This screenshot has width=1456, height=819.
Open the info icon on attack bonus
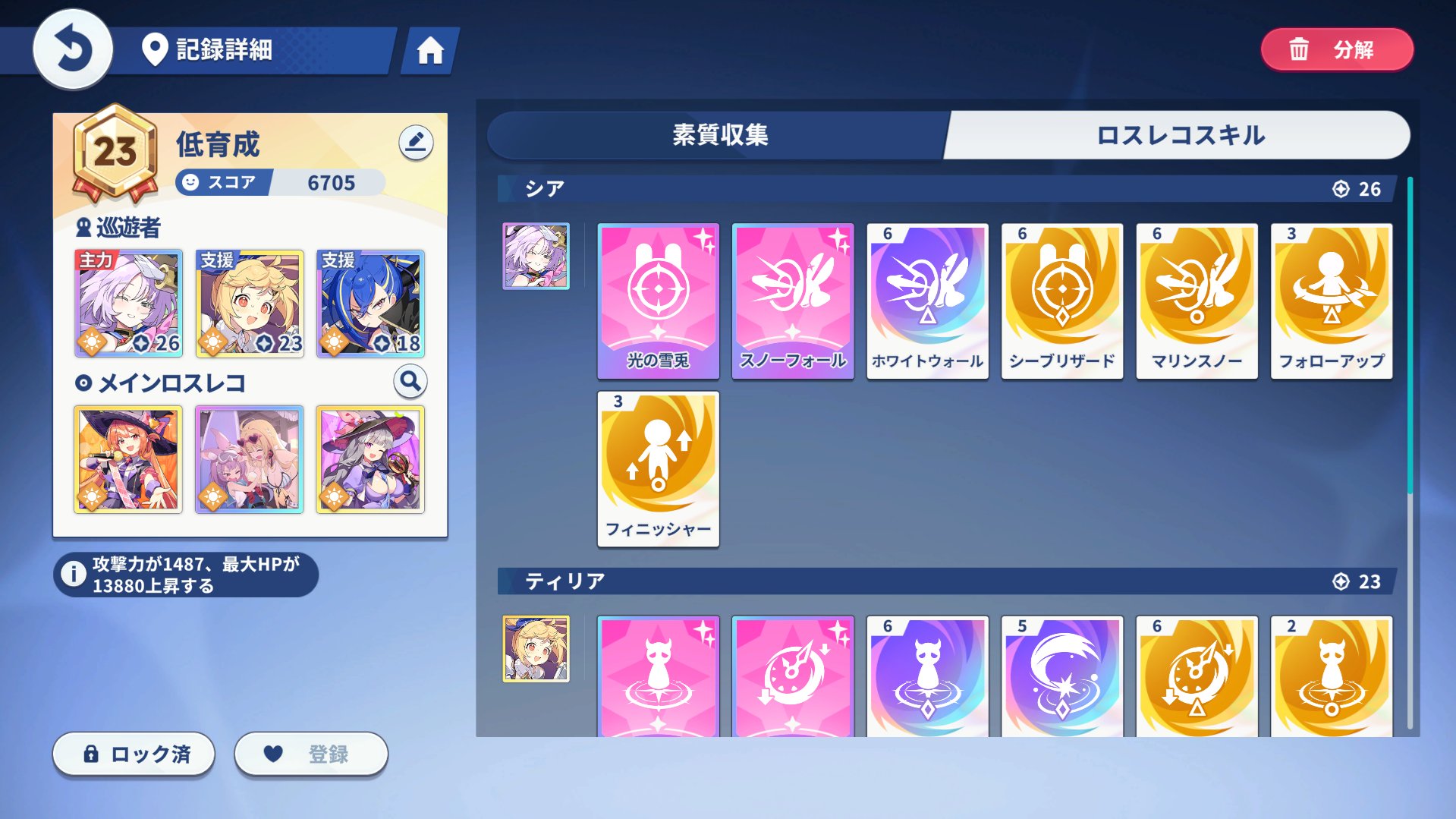[74, 574]
